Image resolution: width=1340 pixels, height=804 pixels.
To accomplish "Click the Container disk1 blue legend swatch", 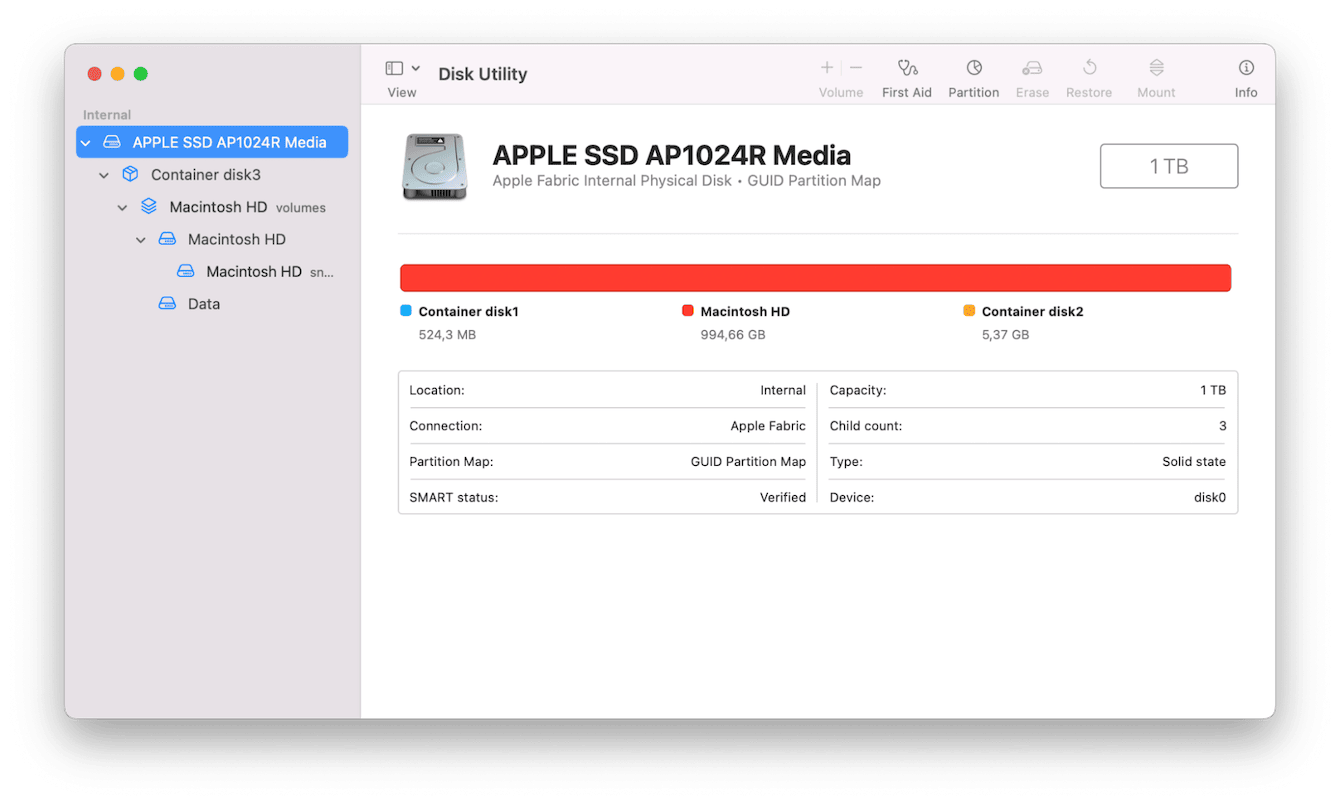I will point(406,310).
